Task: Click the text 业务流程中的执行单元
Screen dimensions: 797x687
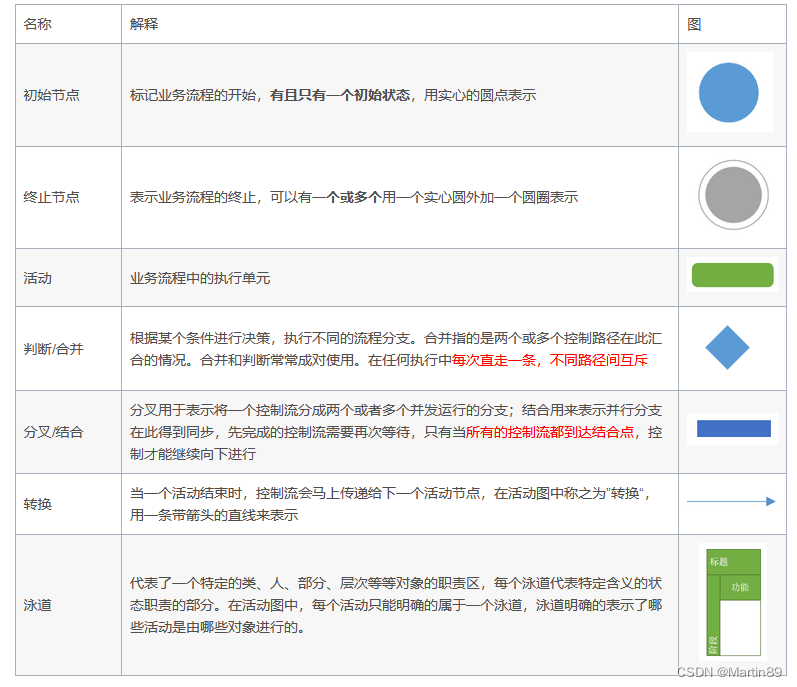Action: [x=200, y=278]
